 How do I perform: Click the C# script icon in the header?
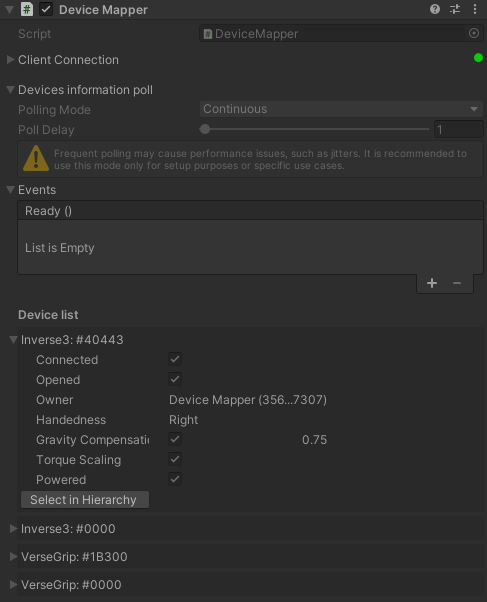(x=27, y=9)
